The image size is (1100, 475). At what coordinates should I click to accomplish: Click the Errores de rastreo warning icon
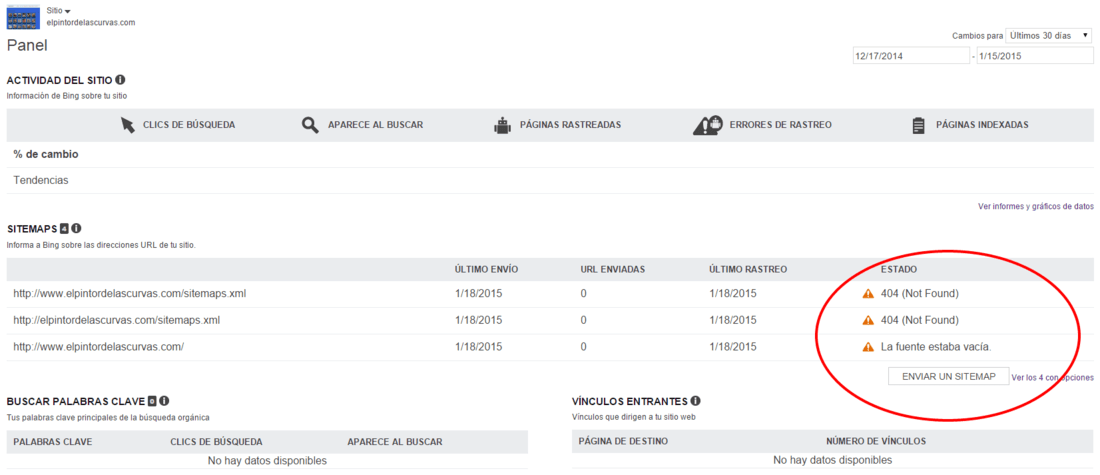(707, 125)
